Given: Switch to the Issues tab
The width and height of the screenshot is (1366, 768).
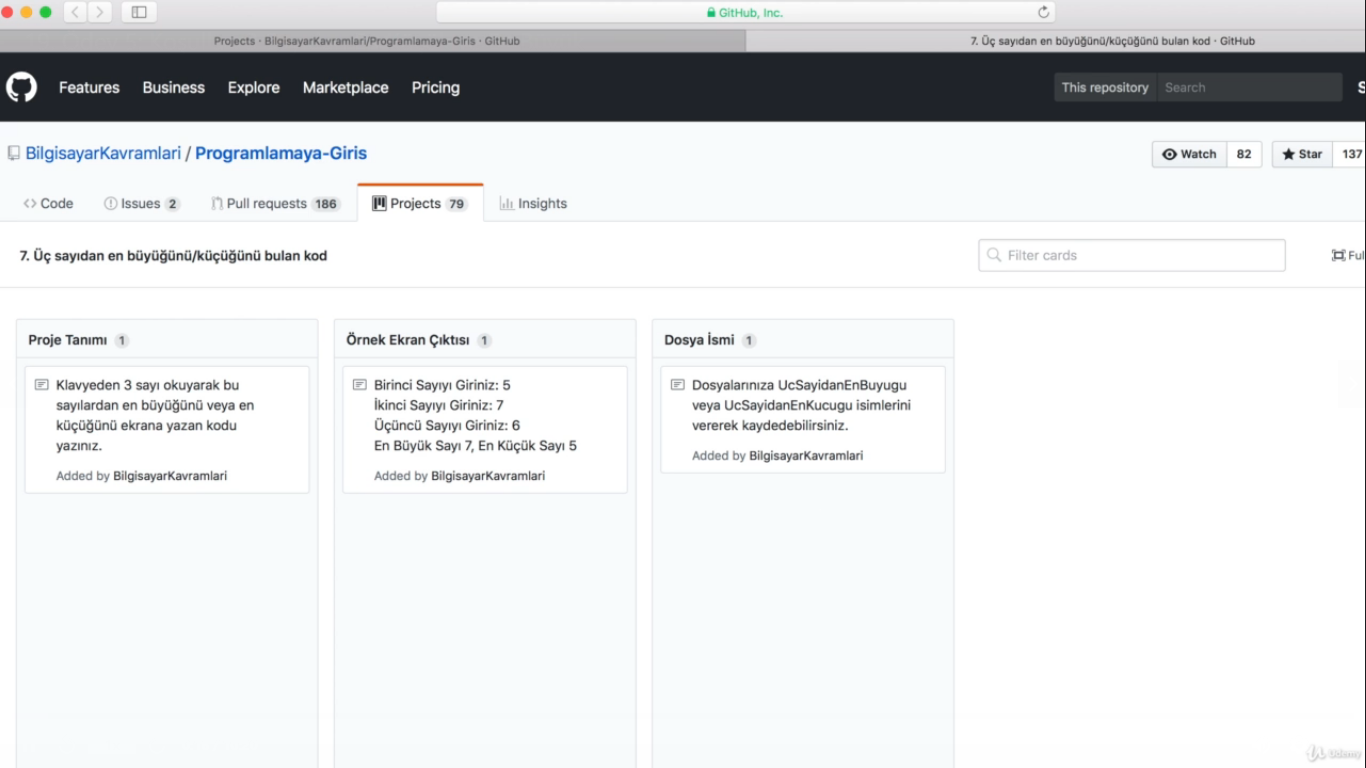Looking at the screenshot, I should pos(140,203).
